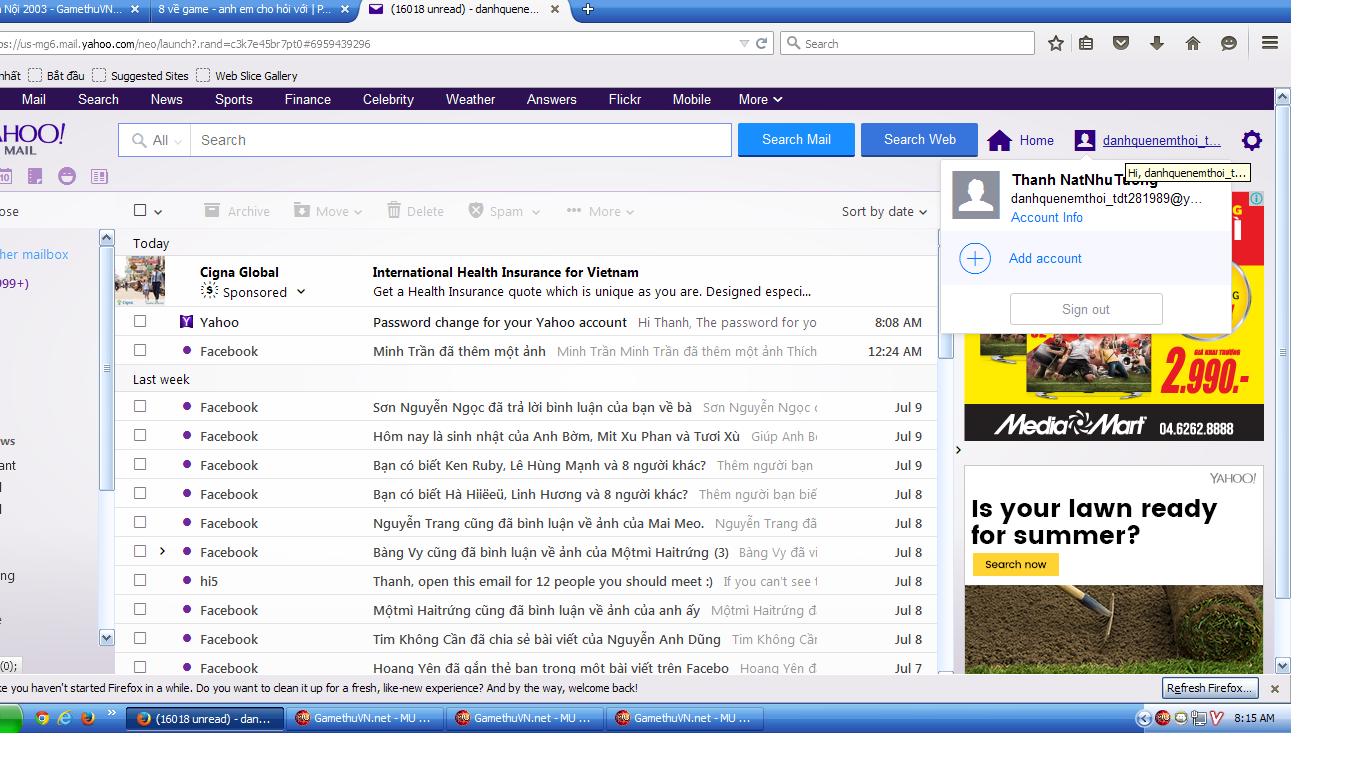
Task: Check the Sơn Nguyễn Ngọc email
Action: point(140,406)
